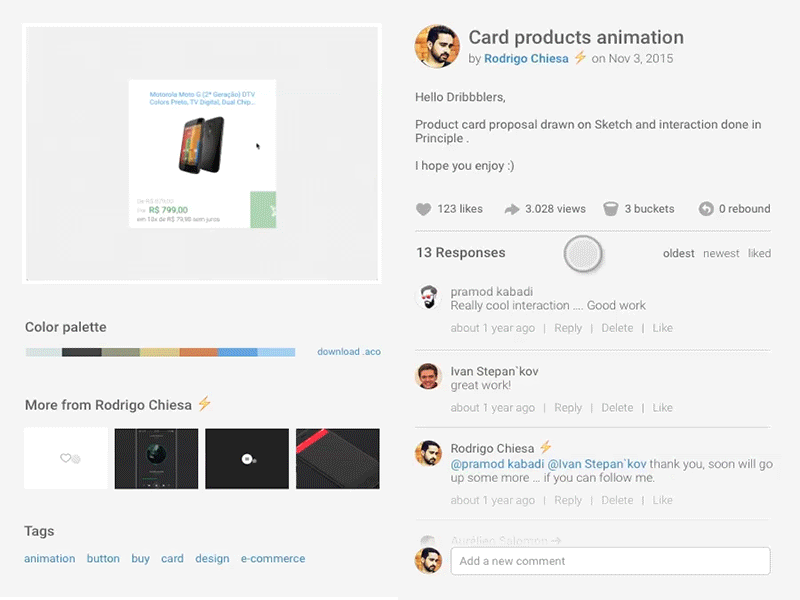Click the Add a new comment field
This screenshot has width=800, height=600.
pos(610,561)
